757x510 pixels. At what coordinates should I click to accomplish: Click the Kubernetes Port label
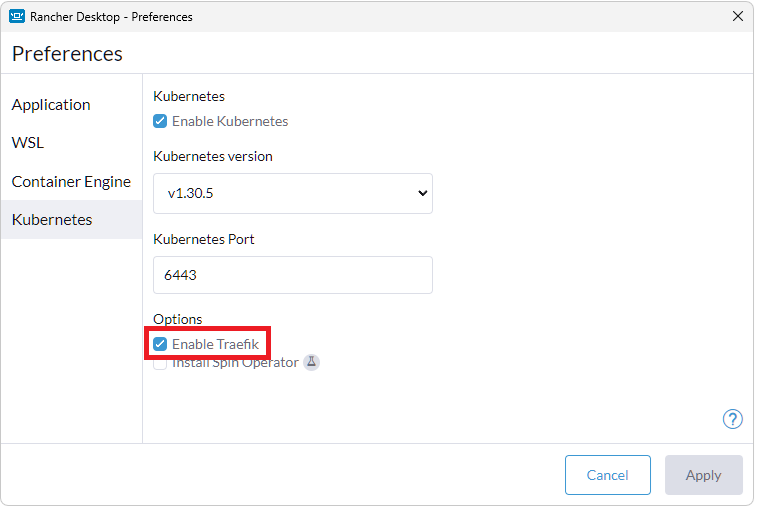point(203,239)
